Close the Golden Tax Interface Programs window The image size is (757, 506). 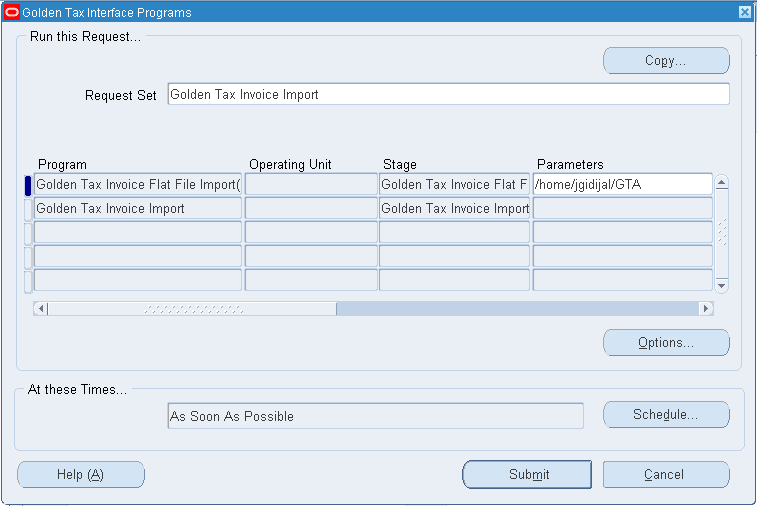click(x=745, y=12)
